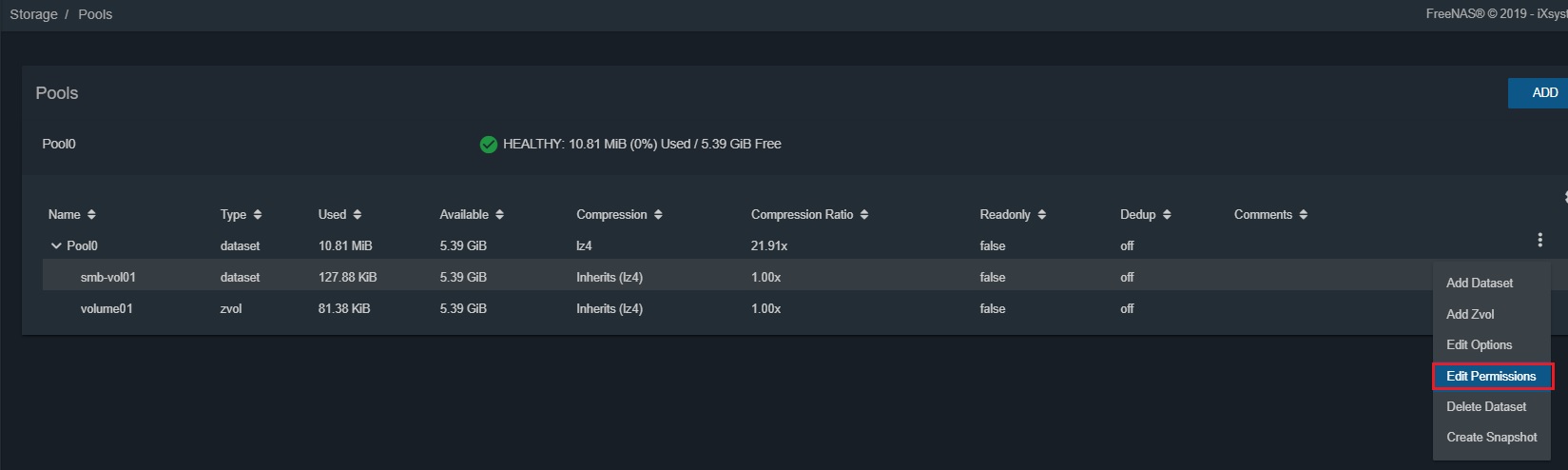Image resolution: width=1568 pixels, height=470 pixels.
Task: Sort by Dedup column arrows
Action: [x=1167, y=215]
